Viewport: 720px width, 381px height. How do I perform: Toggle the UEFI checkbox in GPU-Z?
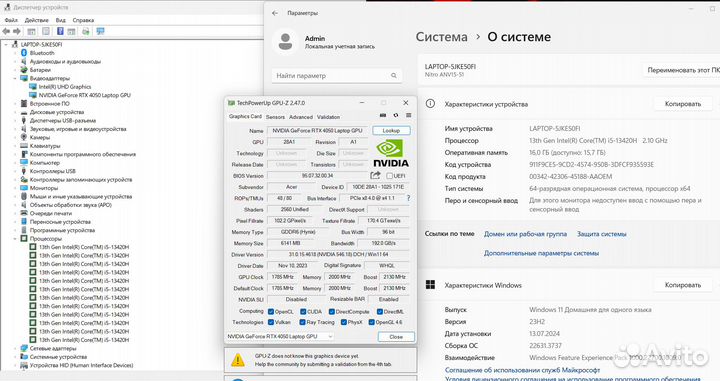pos(389,176)
